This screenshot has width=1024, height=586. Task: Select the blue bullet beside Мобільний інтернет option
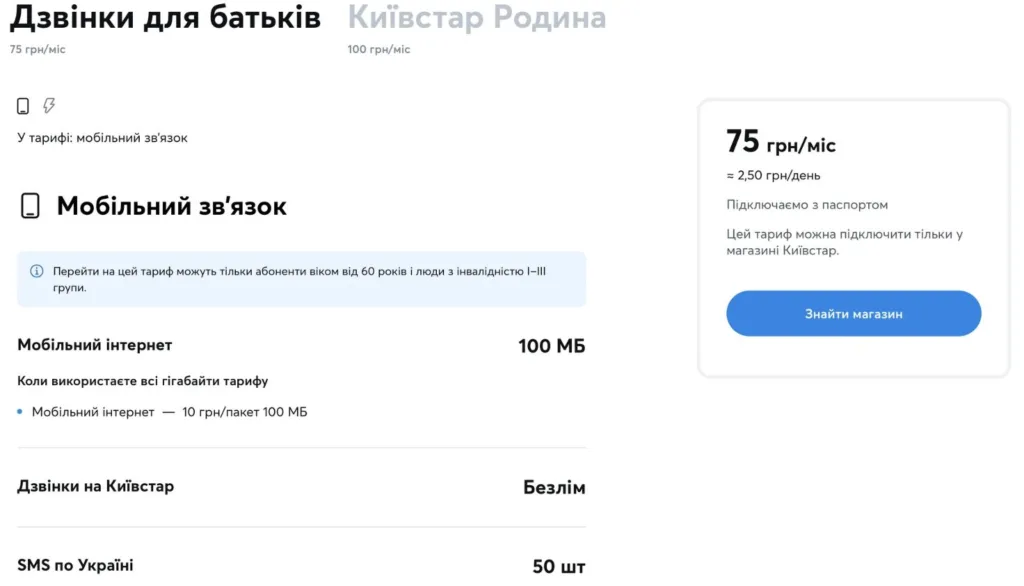21,411
